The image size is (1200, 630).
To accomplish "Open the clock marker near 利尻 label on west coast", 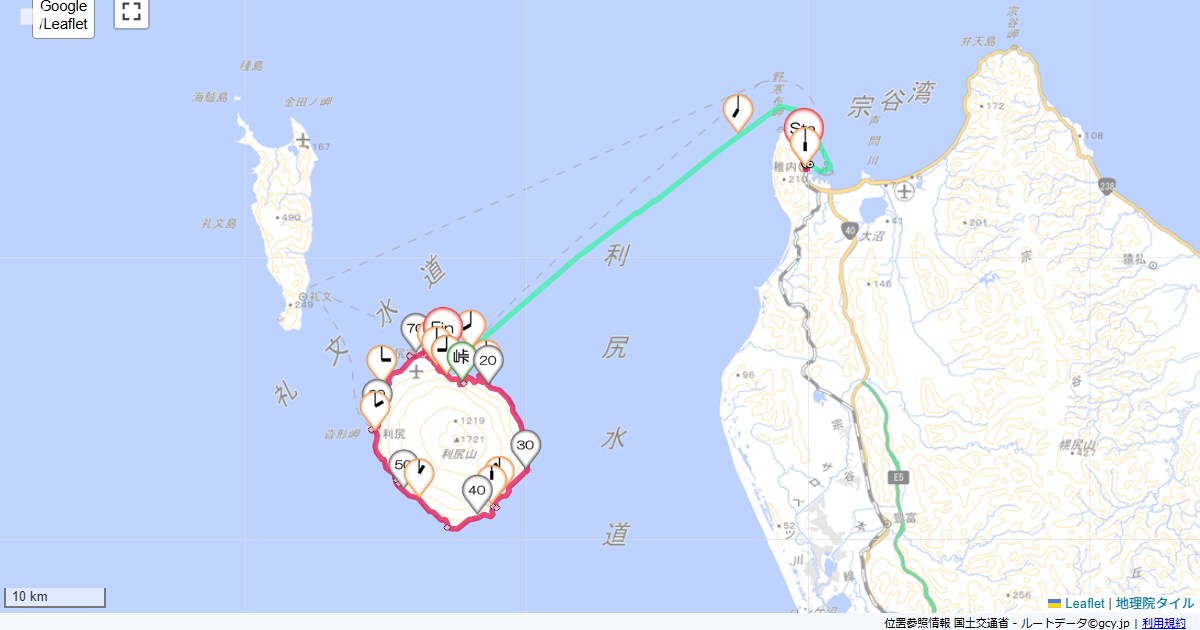I will 375,408.
